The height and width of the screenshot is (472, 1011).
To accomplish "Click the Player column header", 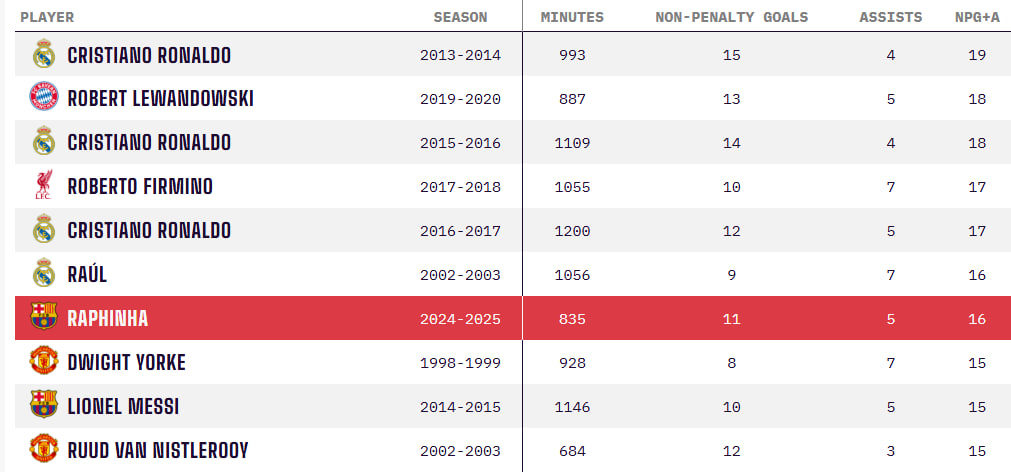I will tap(47, 17).
